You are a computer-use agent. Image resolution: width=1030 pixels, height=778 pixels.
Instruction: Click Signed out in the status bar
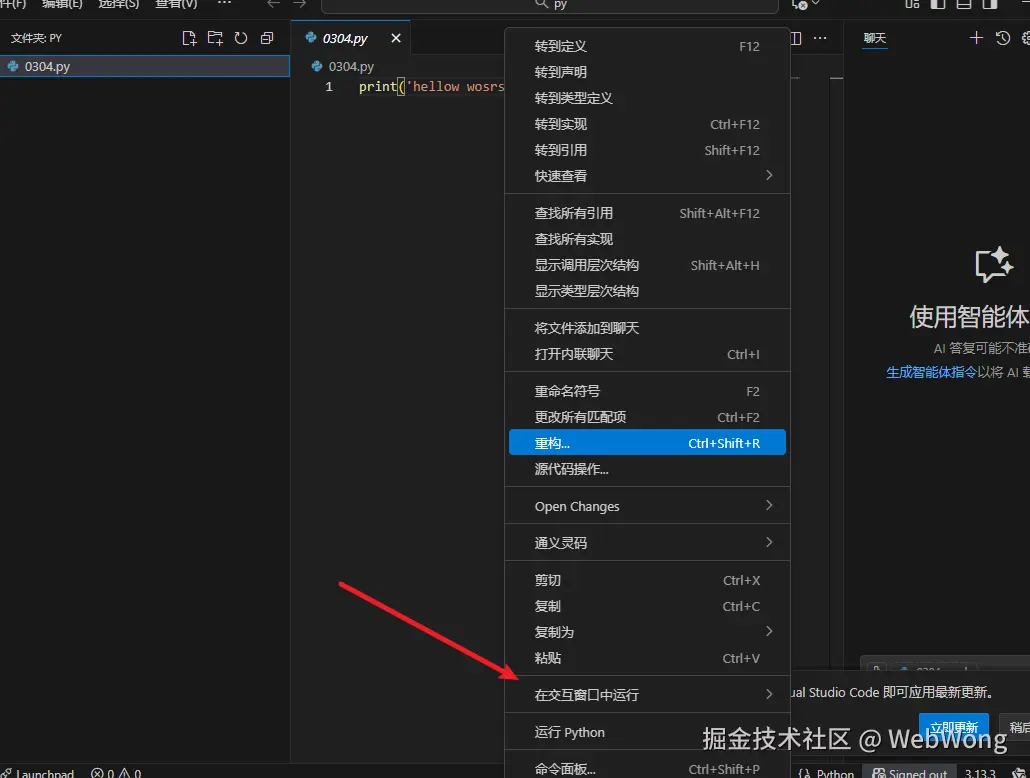pos(910,773)
